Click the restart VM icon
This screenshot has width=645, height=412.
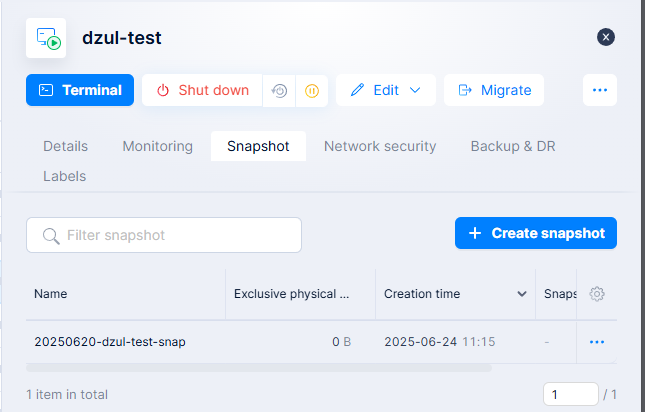280,90
